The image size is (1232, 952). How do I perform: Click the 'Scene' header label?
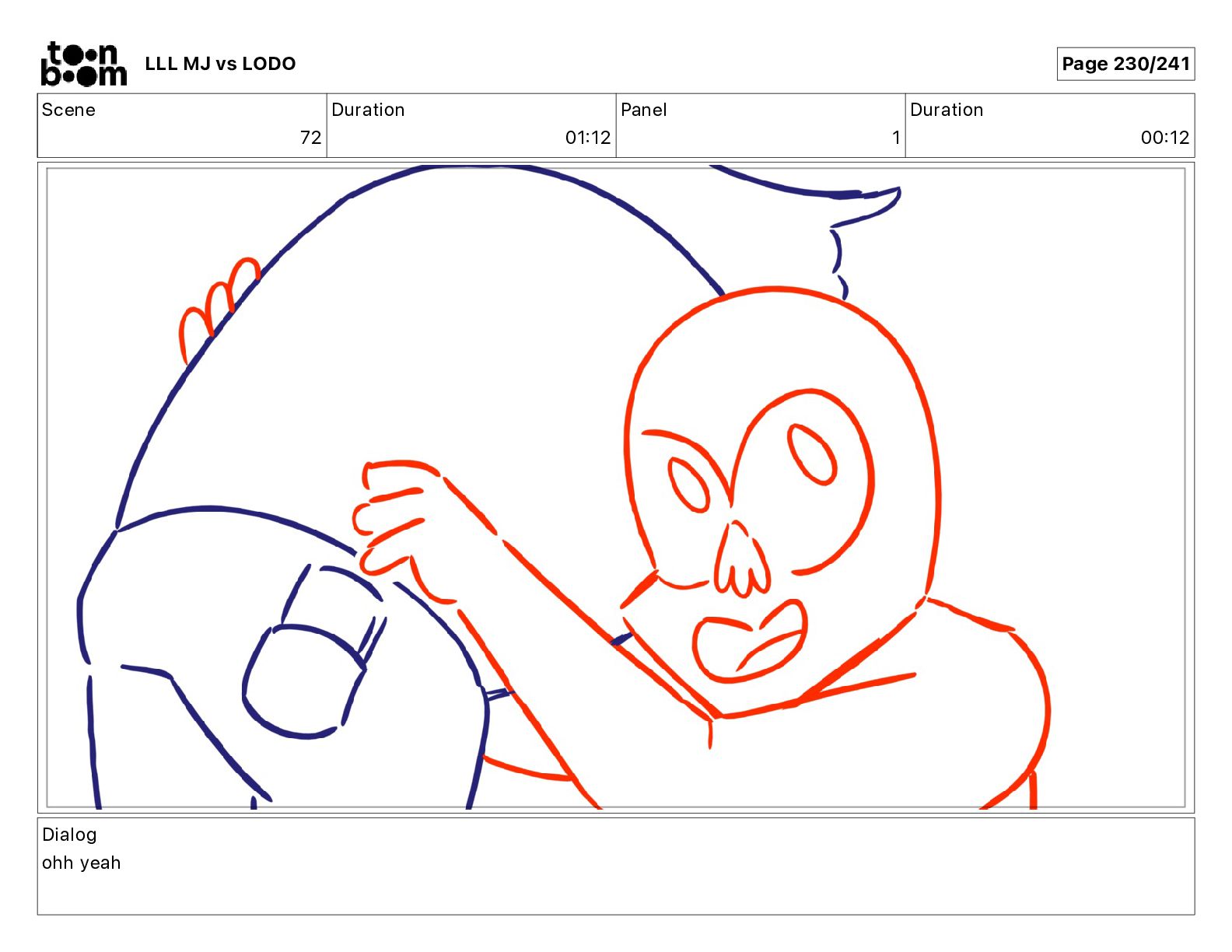68,110
